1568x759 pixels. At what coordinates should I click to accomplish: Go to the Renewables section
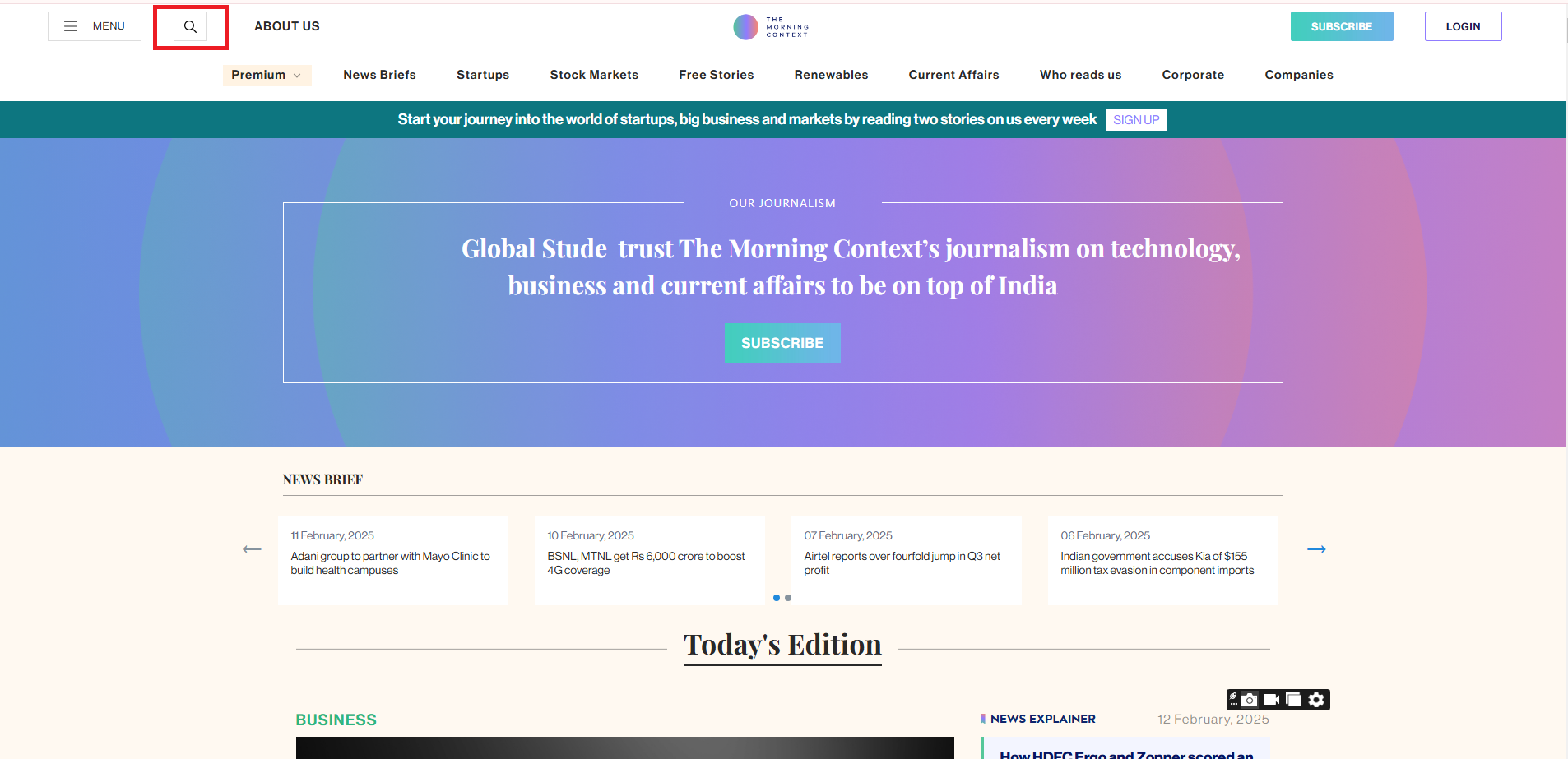point(831,75)
